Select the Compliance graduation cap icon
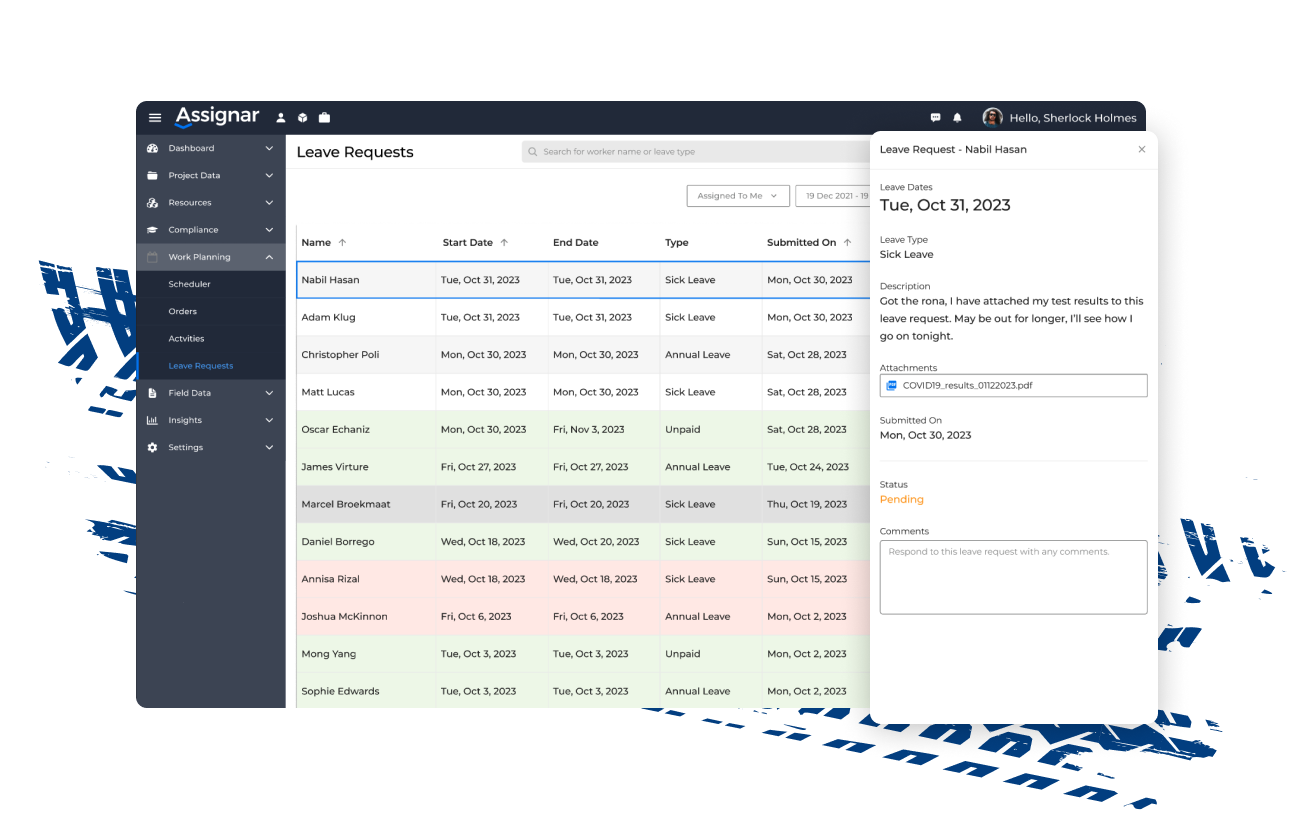 pos(151,229)
